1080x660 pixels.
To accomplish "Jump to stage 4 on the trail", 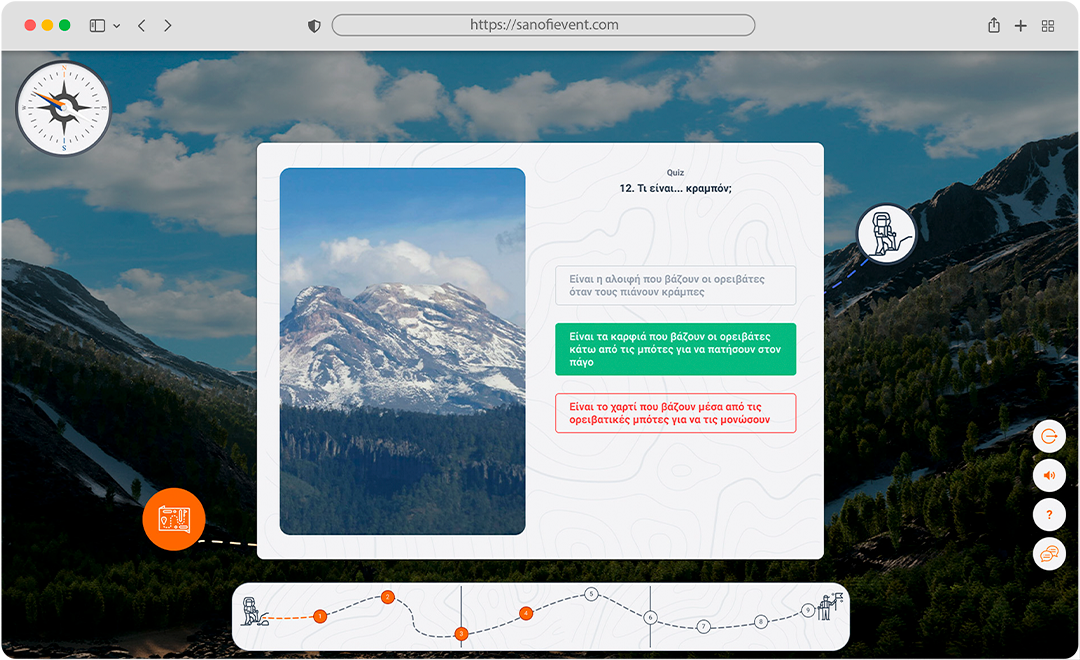I will click(526, 612).
